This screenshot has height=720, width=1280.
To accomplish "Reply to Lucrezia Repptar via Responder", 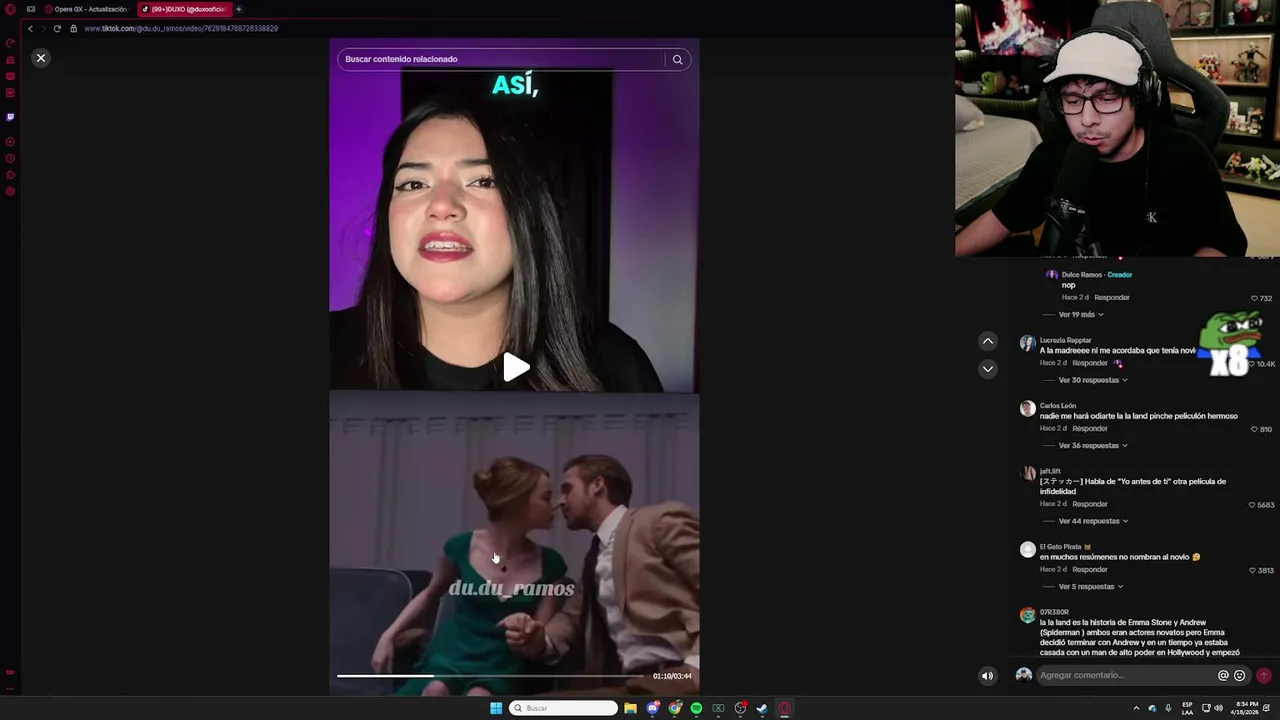I will [x=1090, y=363].
